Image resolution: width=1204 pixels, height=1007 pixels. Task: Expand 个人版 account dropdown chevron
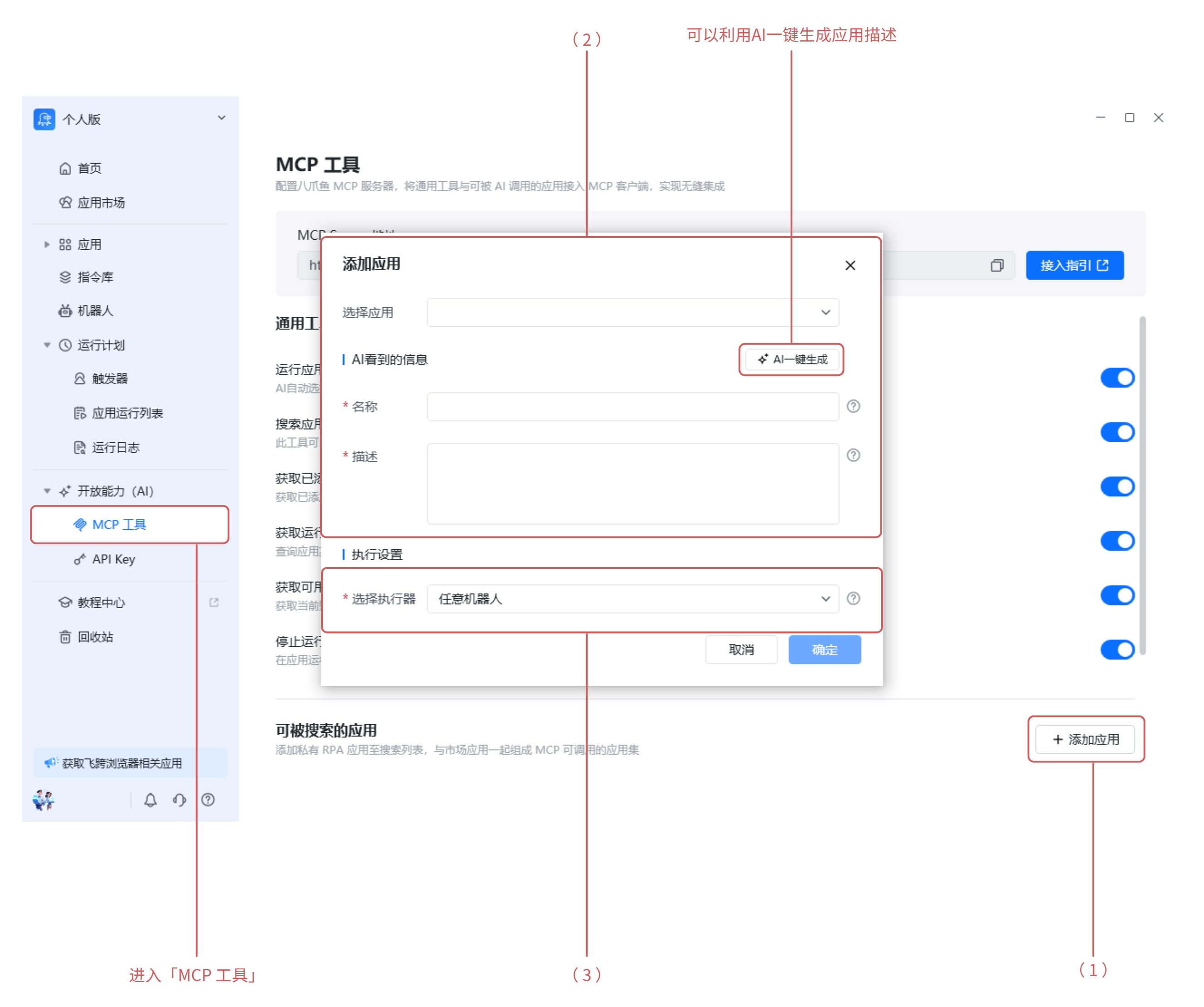coord(222,118)
